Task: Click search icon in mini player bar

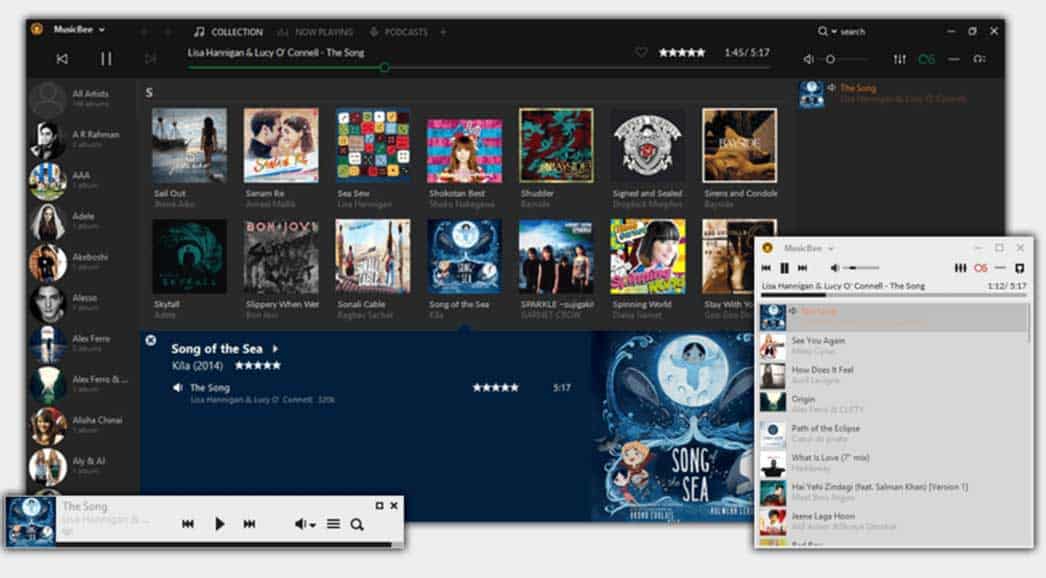Action: [x=357, y=525]
